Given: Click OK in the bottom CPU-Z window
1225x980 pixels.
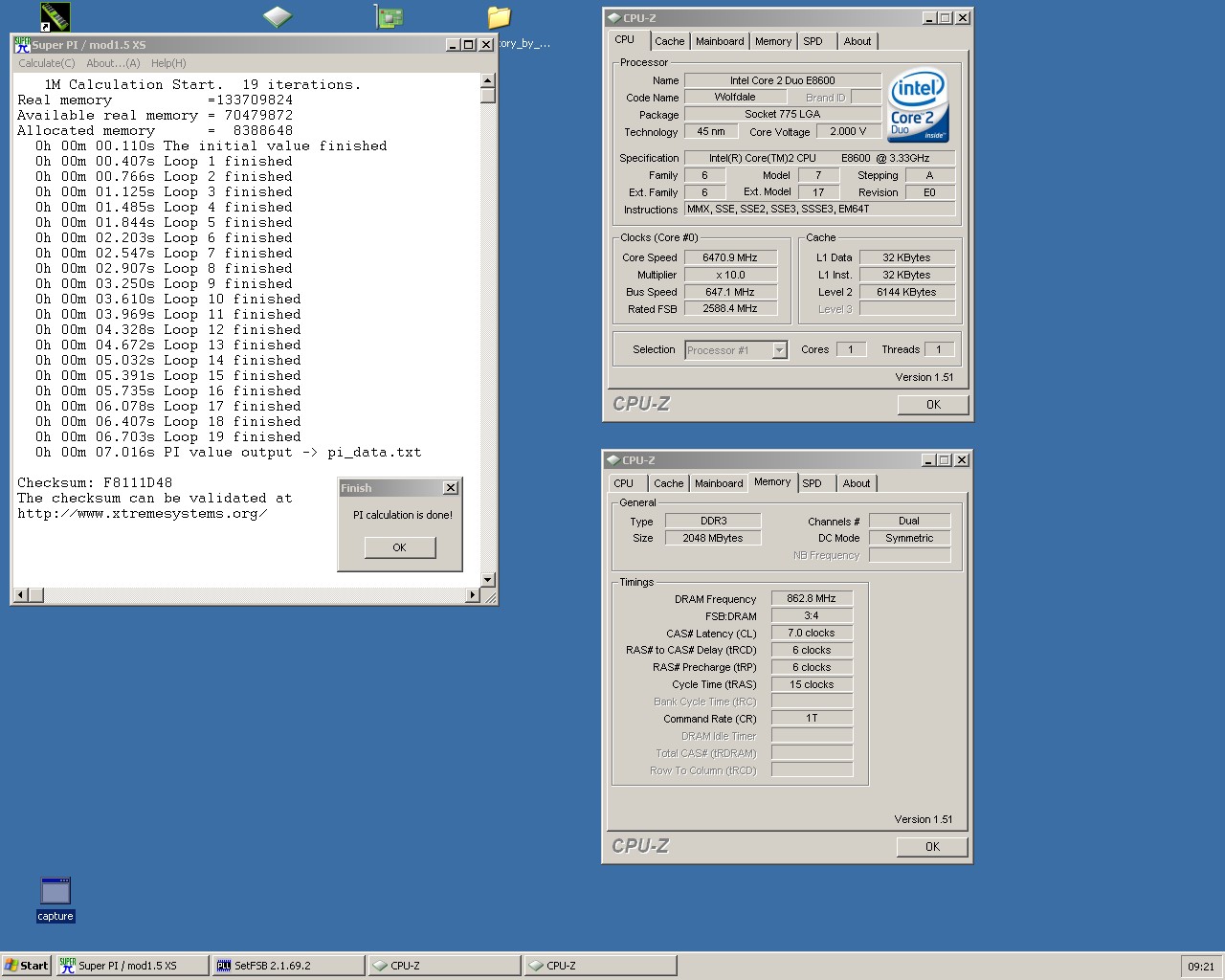Looking at the screenshot, I should (x=932, y=847).
